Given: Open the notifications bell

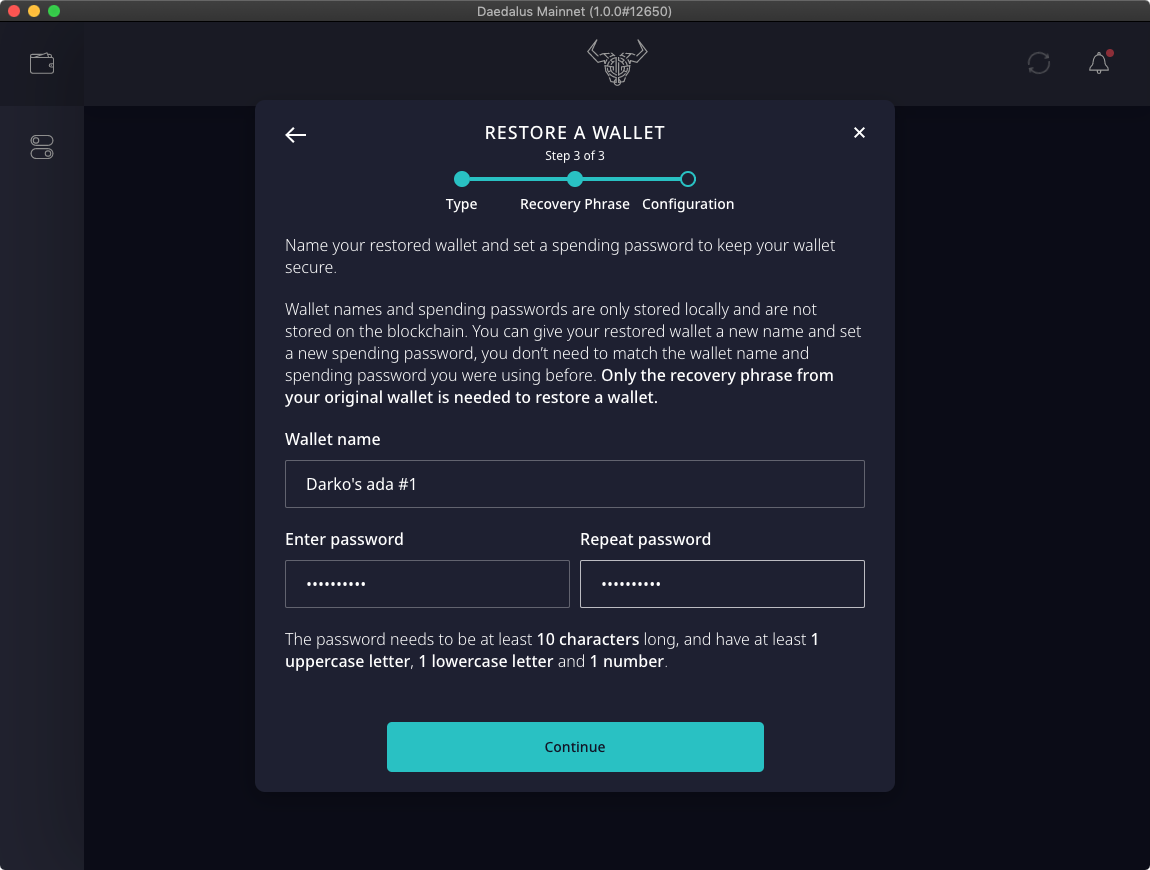Looking at the screenshot, I should click(1098, 63).
